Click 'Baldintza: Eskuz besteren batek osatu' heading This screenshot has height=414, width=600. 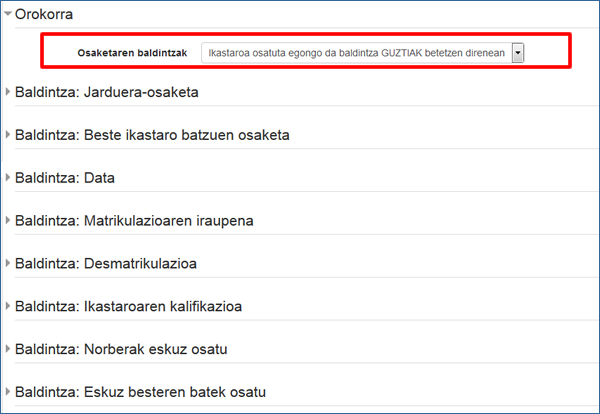(141, 391)
